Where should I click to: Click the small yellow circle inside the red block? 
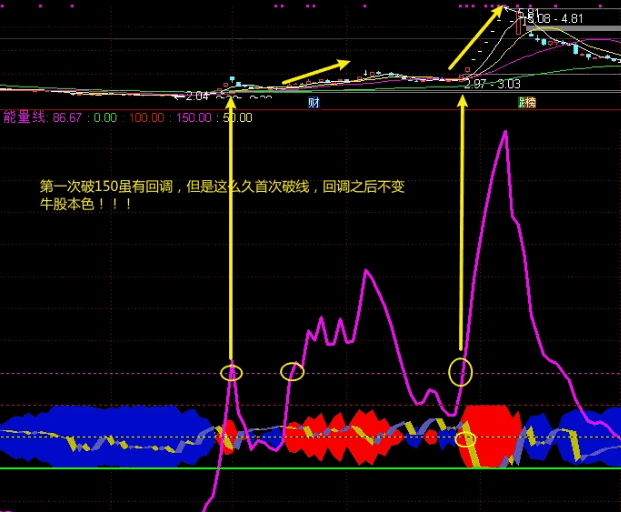[464, 439]
